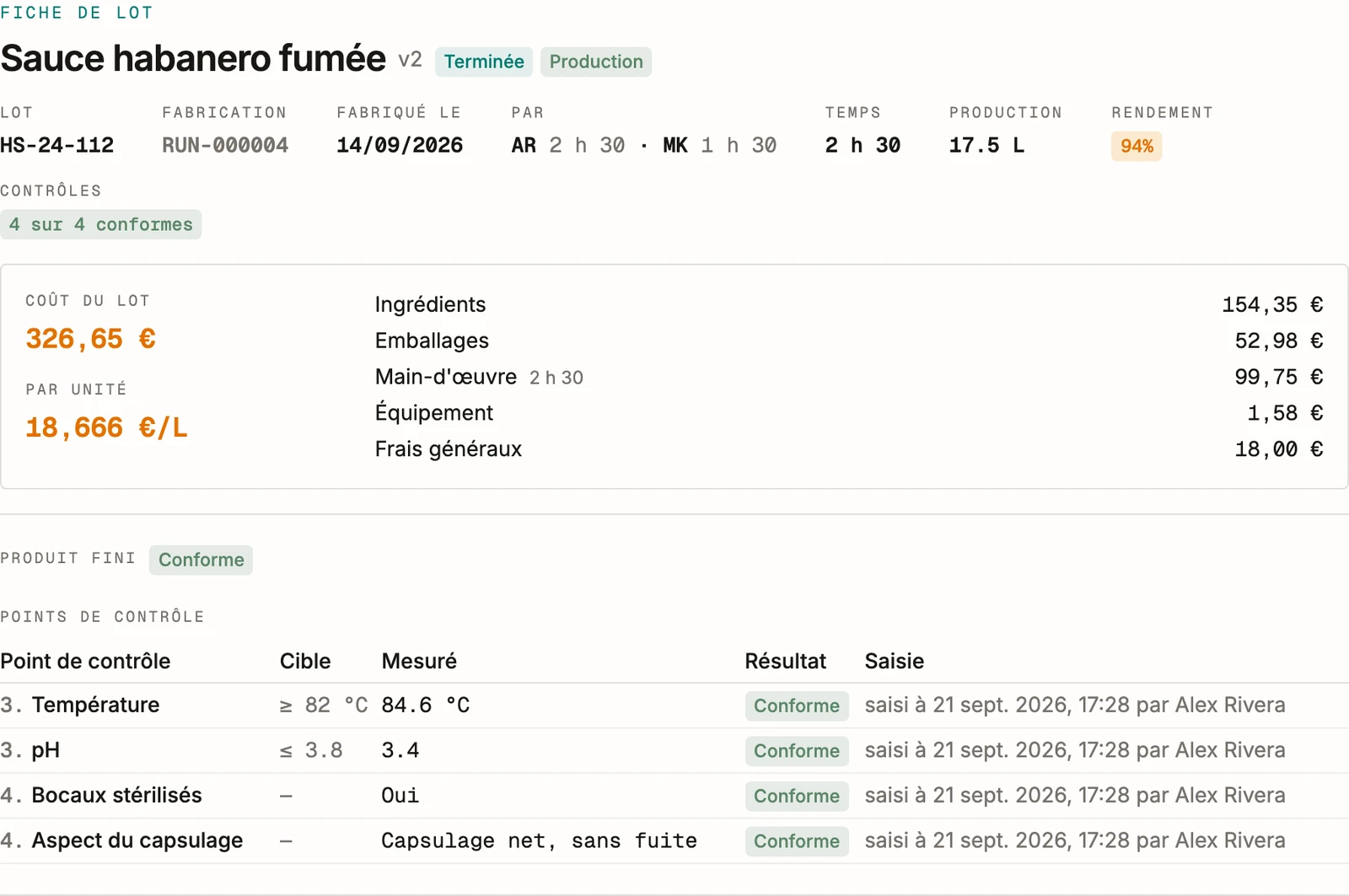Click the Ingrédients cost line
The height and width of the screenshot is (896, 1349).
849,304
